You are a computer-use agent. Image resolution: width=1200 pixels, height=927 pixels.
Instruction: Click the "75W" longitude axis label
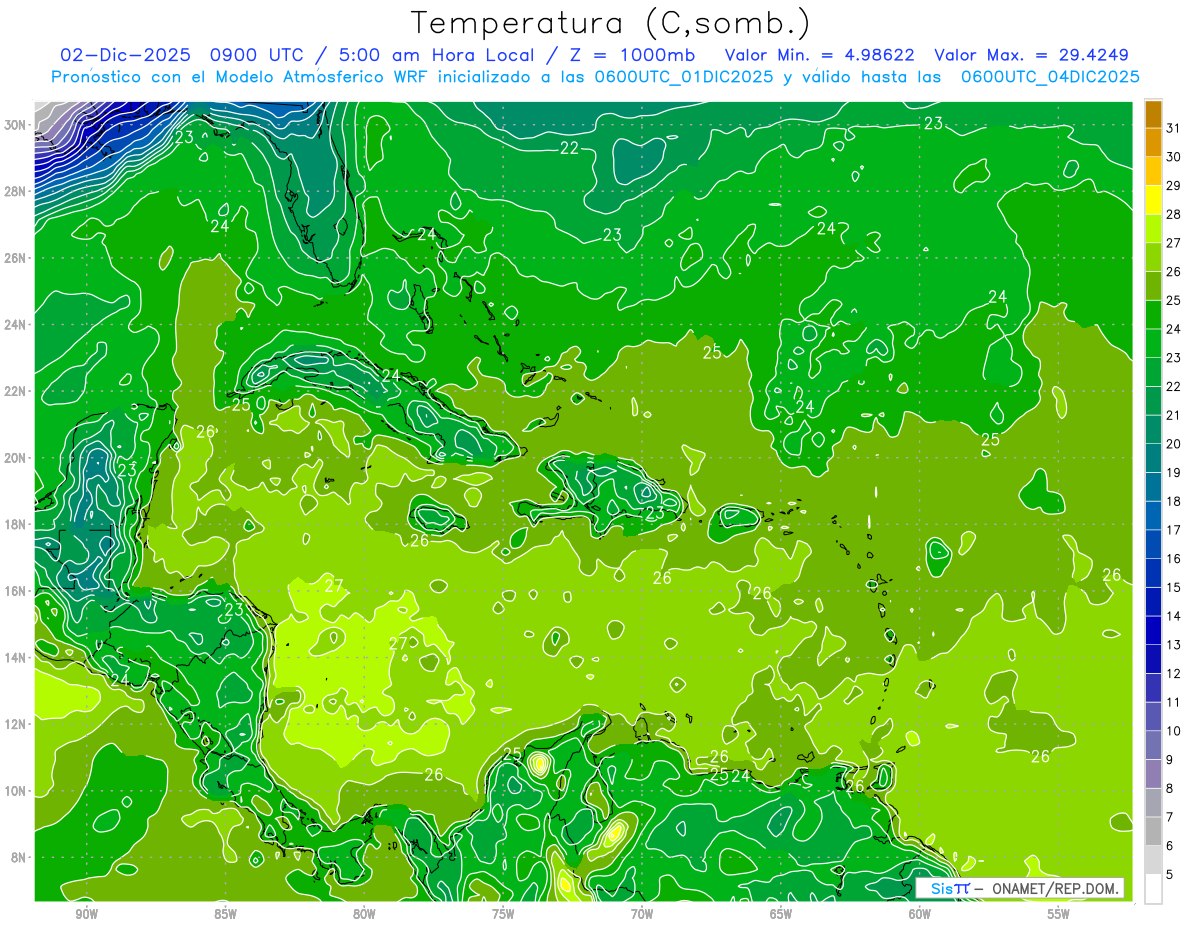[503, 914]
